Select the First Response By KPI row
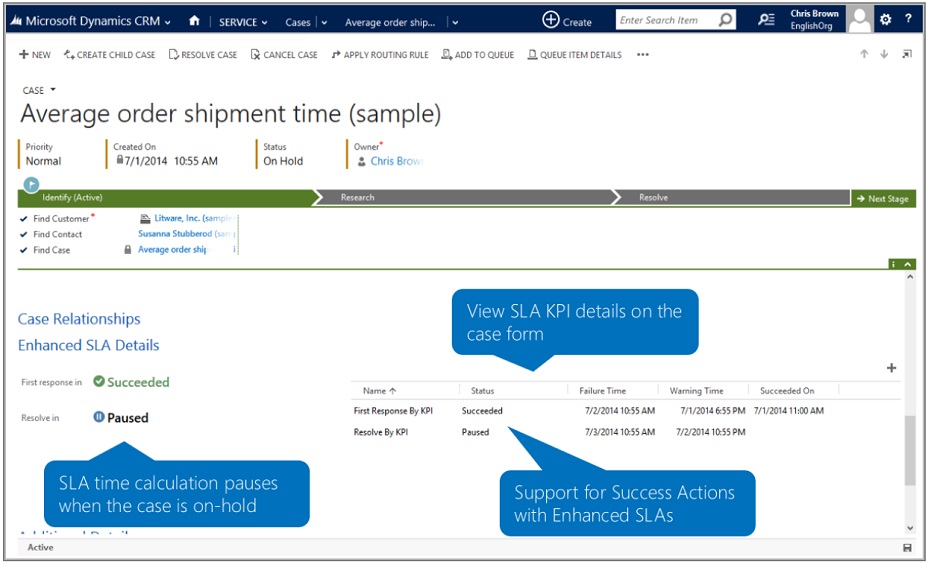 626,411
